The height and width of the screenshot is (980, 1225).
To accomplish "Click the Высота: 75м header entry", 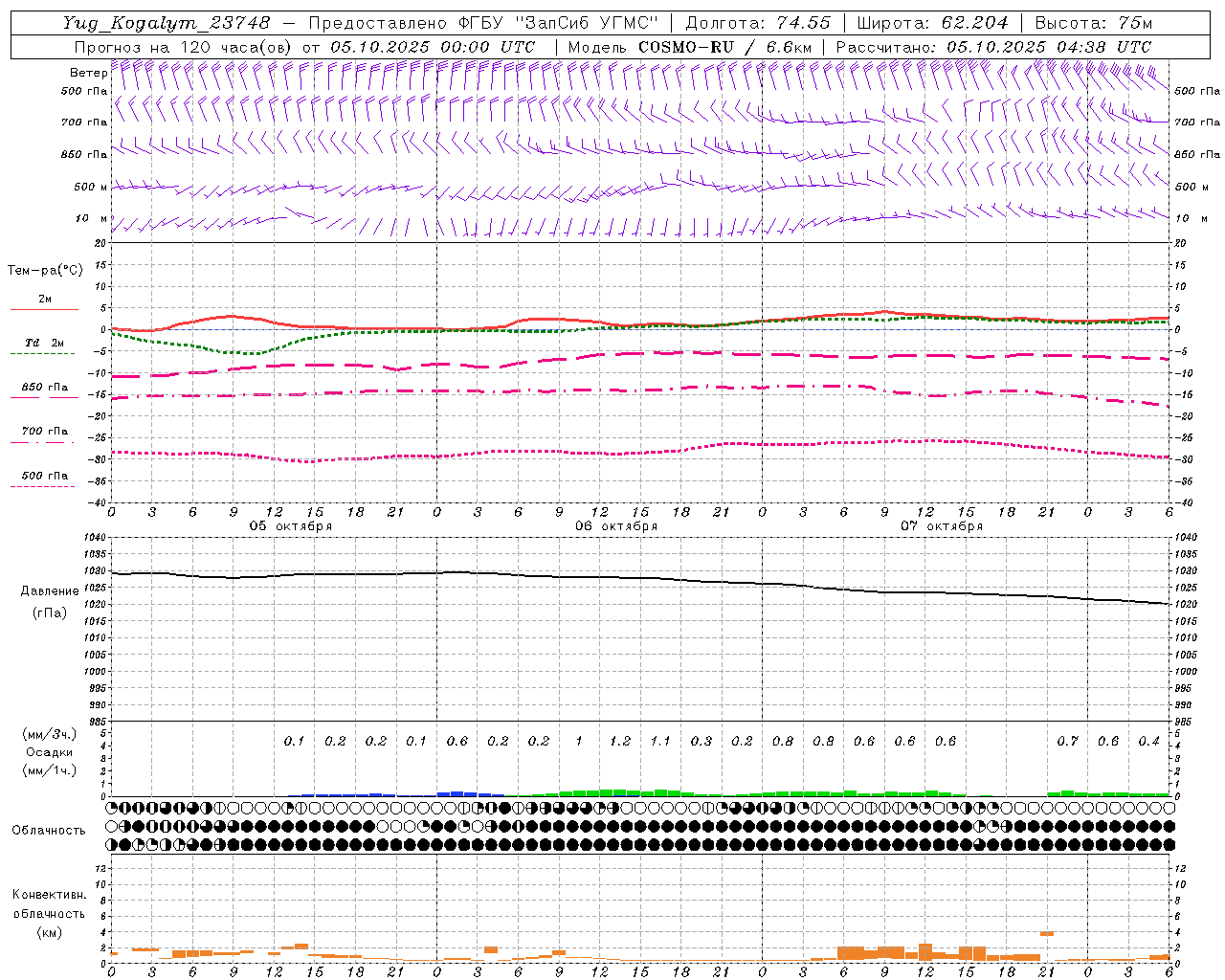I will (x=1094, y=23).
